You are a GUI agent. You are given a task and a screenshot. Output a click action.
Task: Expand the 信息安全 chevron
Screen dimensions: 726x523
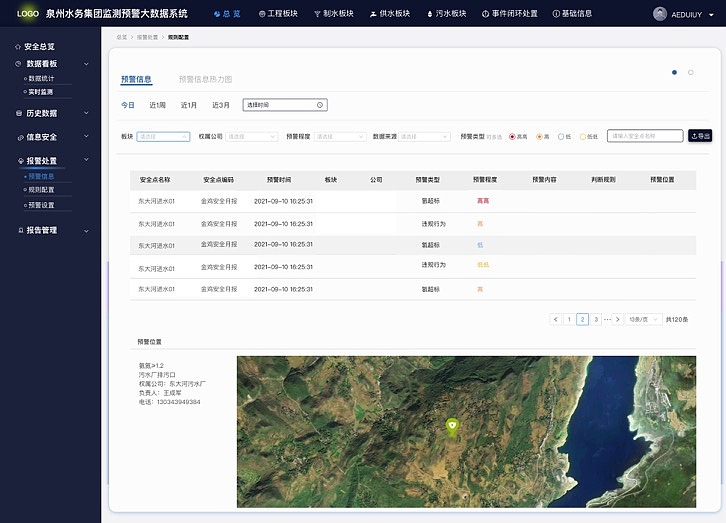point(86,137)
